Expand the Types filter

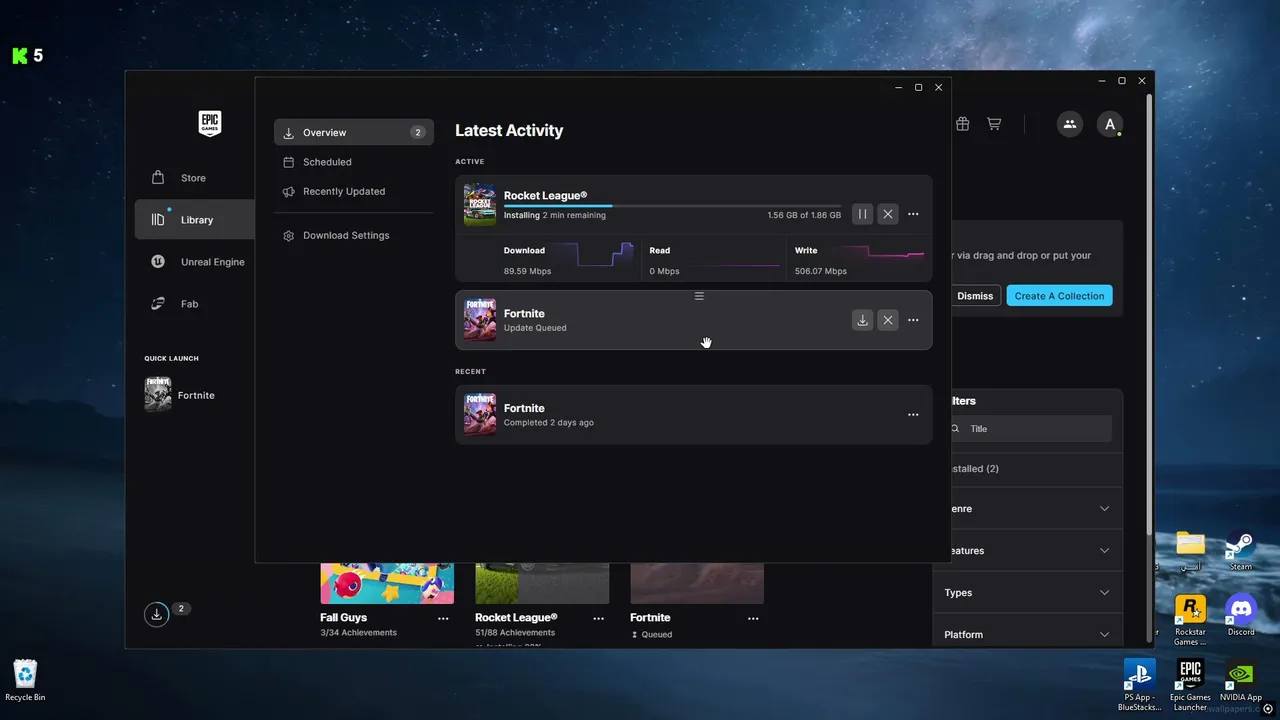[x=1028, y=593]
